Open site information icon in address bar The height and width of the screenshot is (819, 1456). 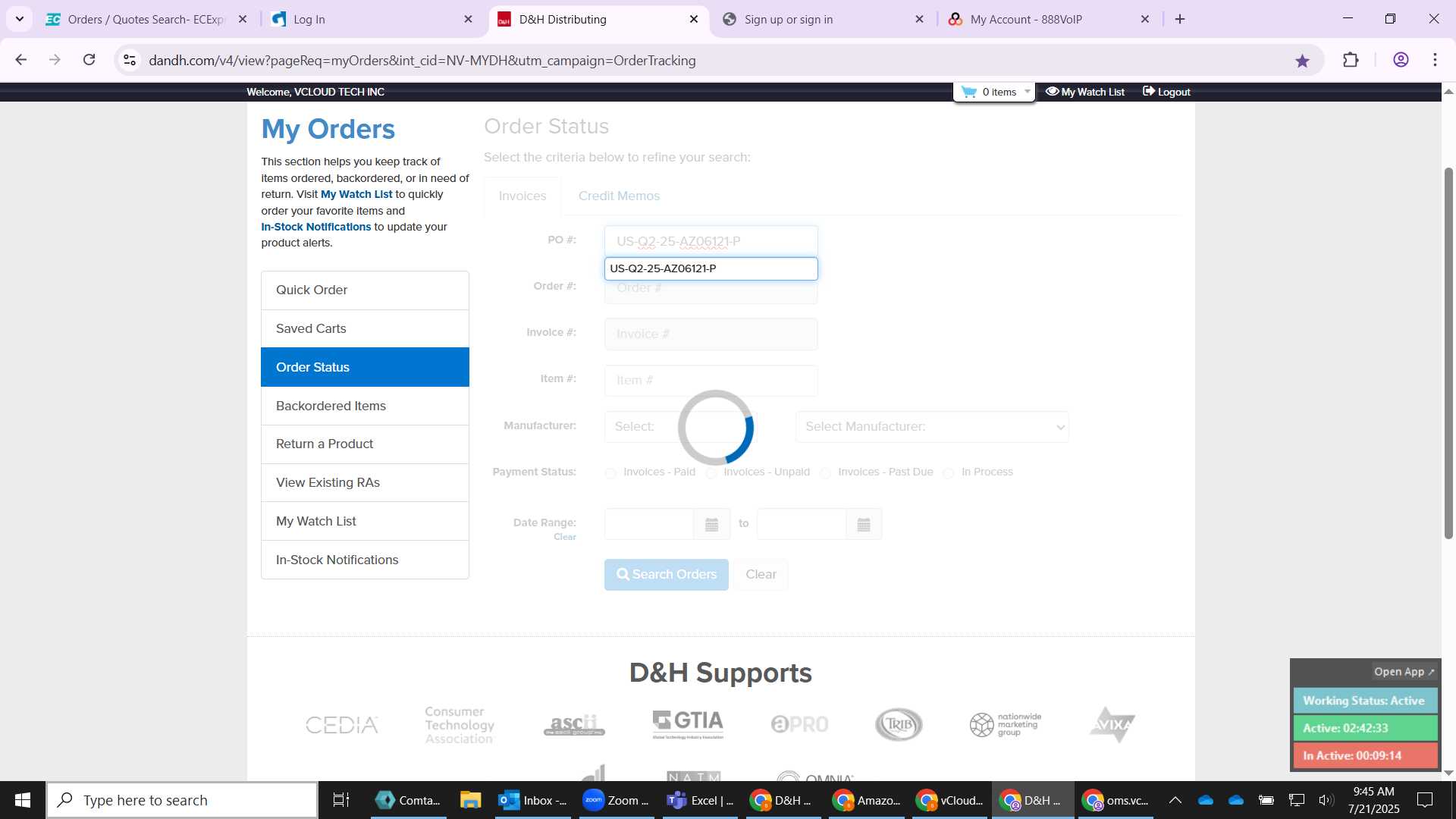130,60
